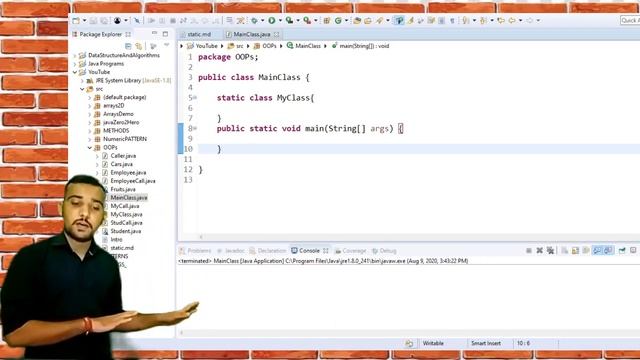Toggle Link with Editor in Package Explorer

click(139, 46)
